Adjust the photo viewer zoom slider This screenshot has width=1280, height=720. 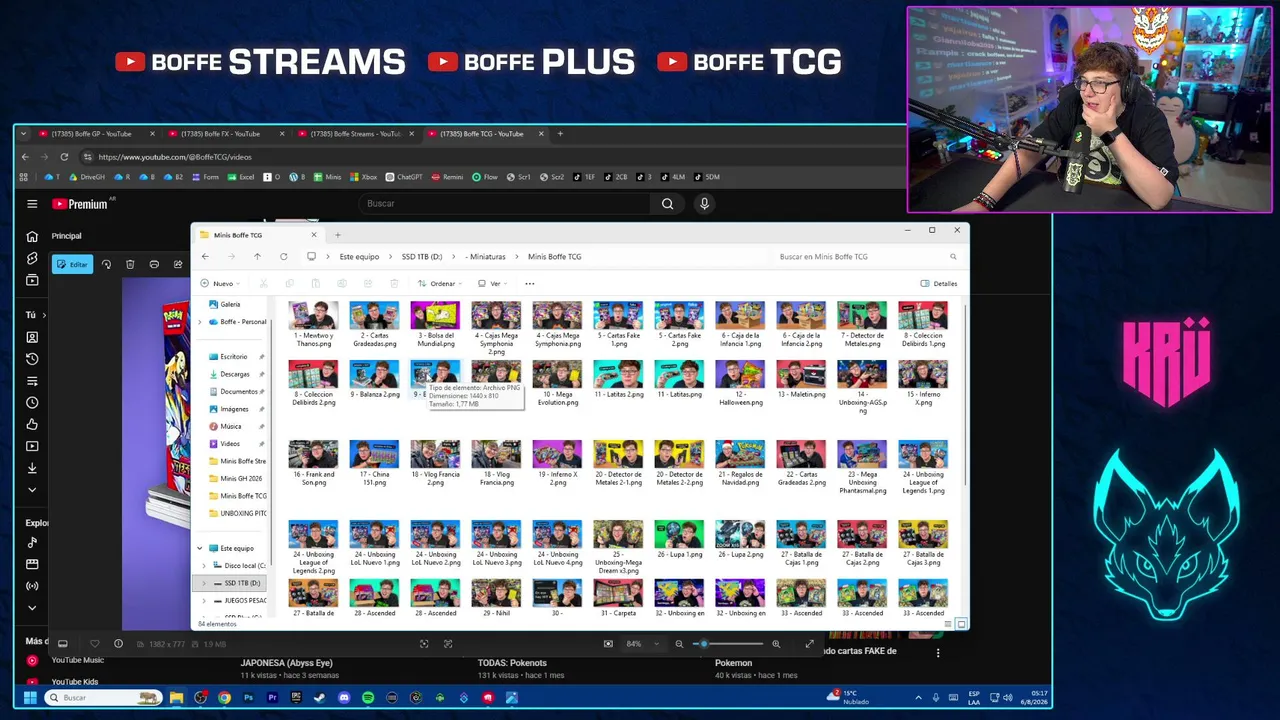727,644
